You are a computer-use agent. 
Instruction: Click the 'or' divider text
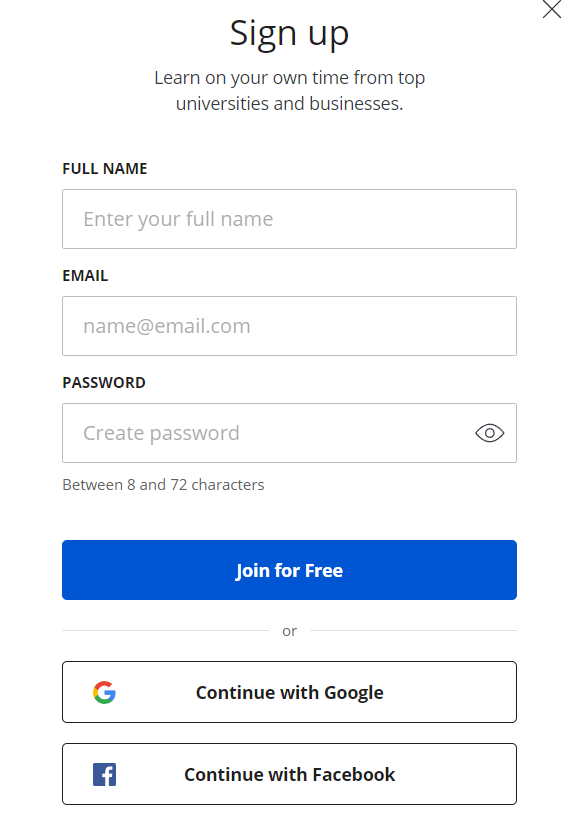click(289, 631)
